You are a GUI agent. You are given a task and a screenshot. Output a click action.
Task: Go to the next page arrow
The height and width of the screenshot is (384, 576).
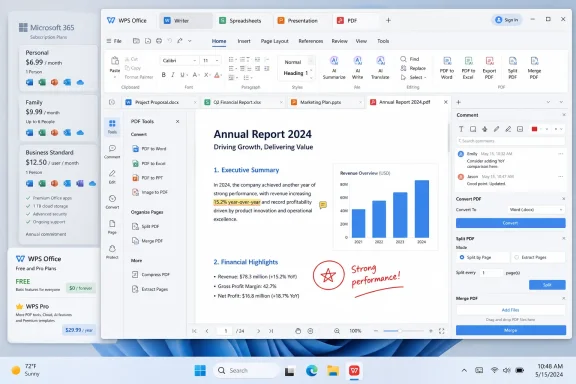pos(259,331)
